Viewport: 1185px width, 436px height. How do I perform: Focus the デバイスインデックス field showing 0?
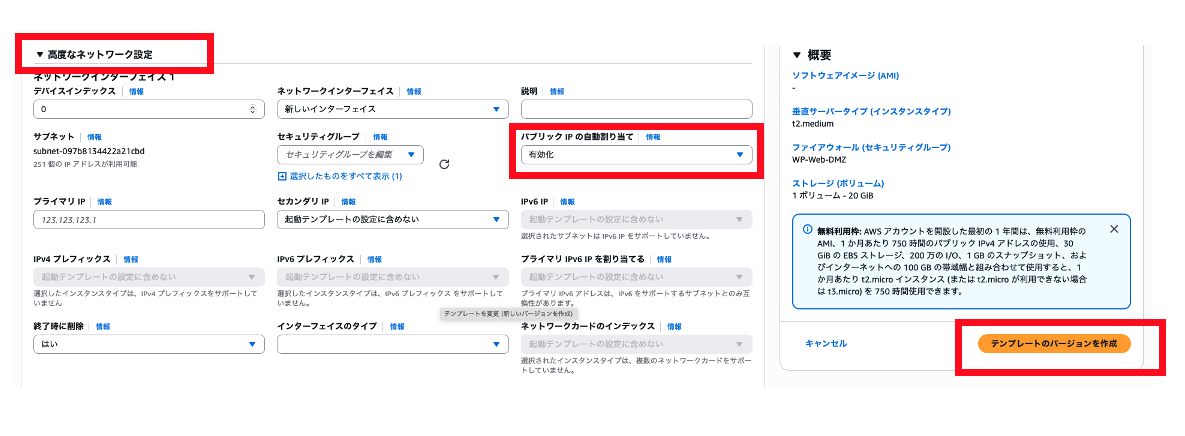pos(149,110)
